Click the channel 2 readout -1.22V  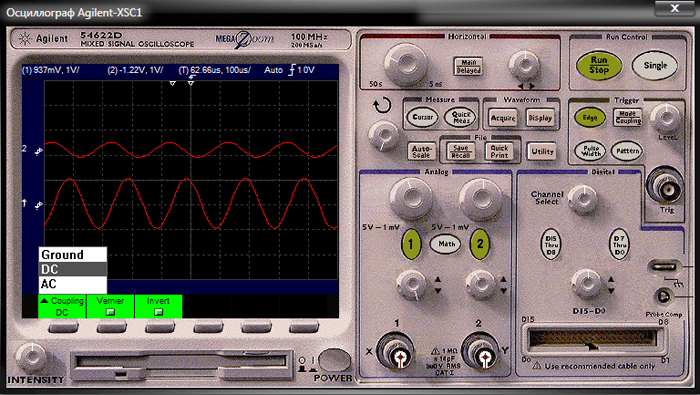pyautogui.click(x=135, y=70)
